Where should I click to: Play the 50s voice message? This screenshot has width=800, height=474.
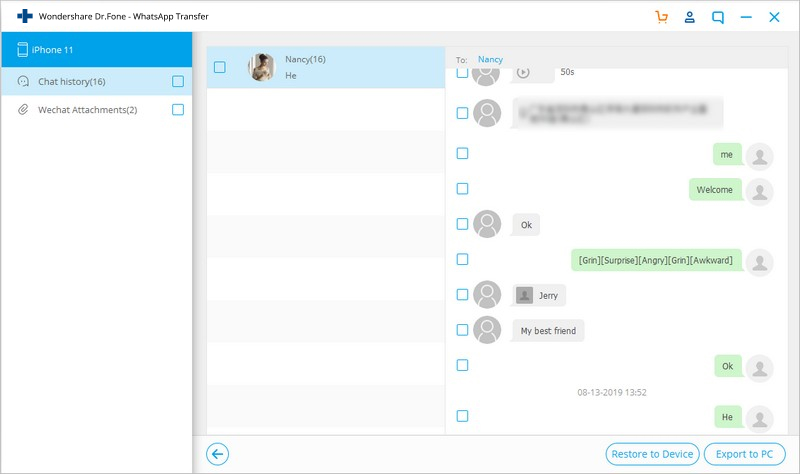tap(523, 73)
